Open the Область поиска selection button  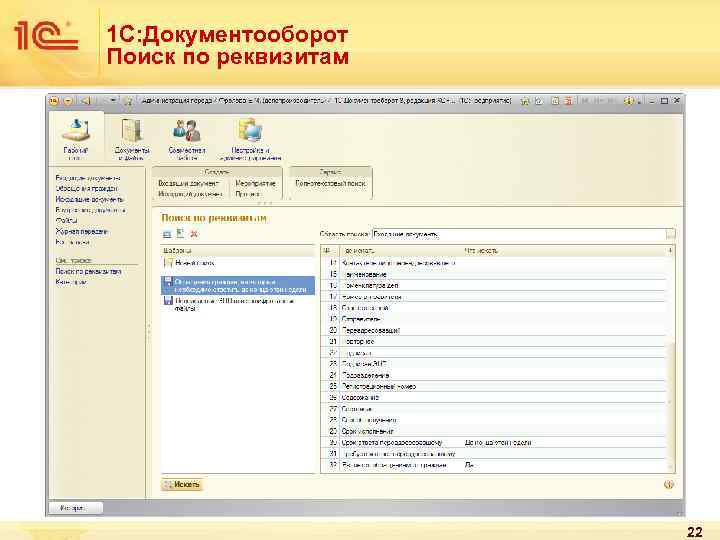[x=670, y=235]
